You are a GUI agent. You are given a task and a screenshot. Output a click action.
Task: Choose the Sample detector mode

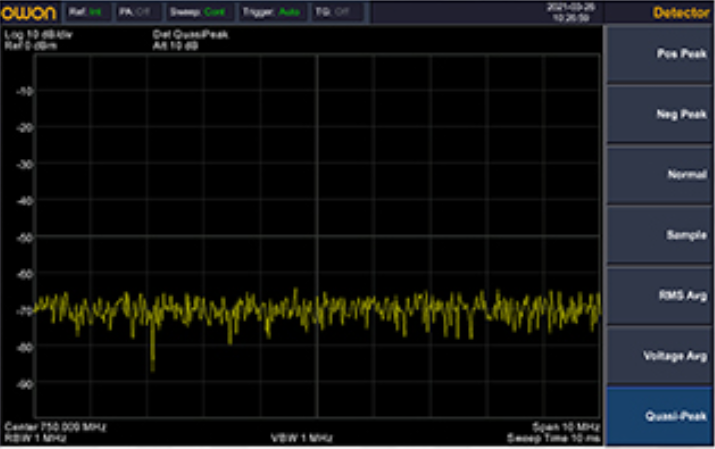click(659, 235)
